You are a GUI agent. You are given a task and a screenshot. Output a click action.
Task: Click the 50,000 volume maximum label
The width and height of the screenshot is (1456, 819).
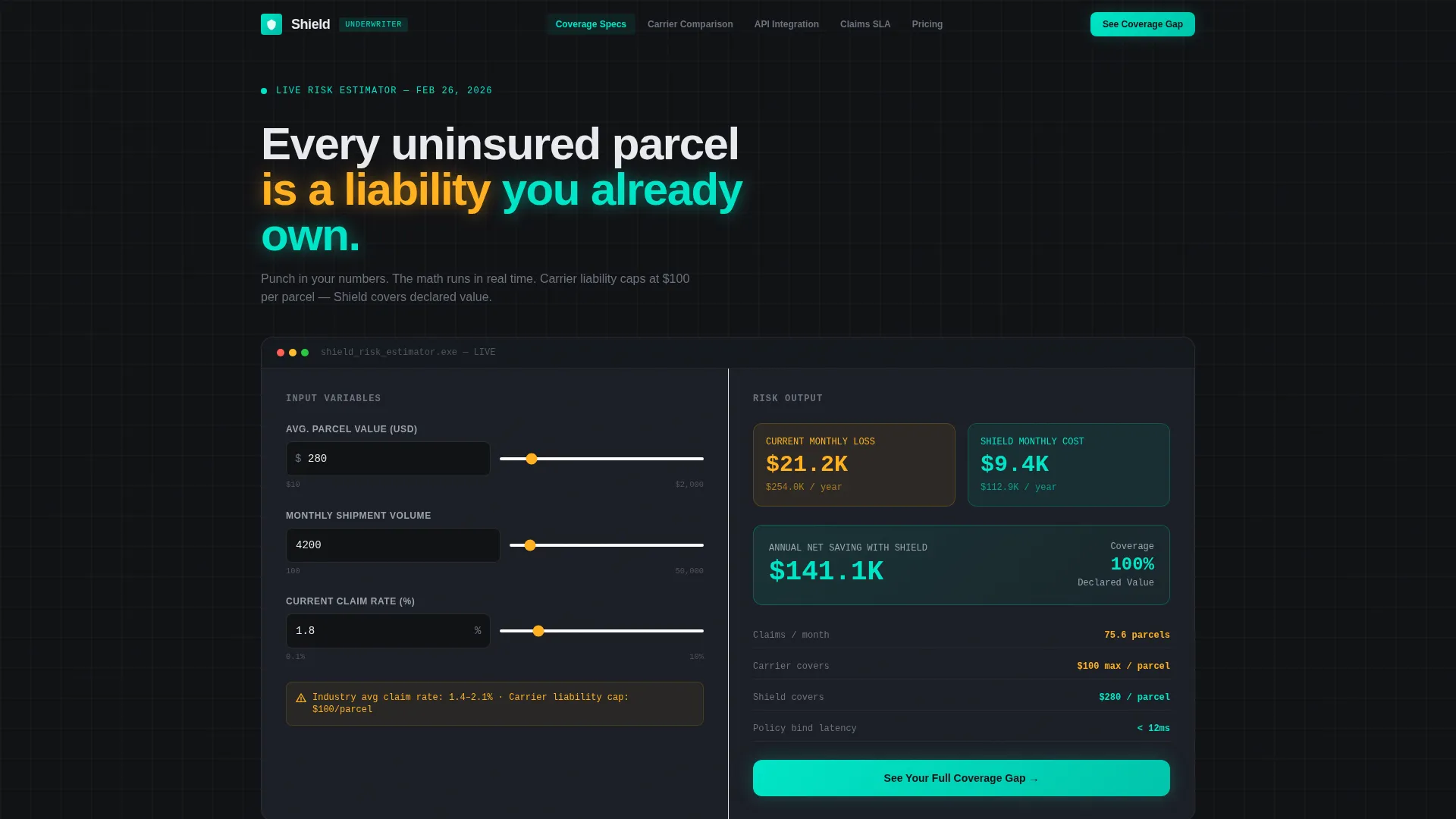tap(689, 571)
